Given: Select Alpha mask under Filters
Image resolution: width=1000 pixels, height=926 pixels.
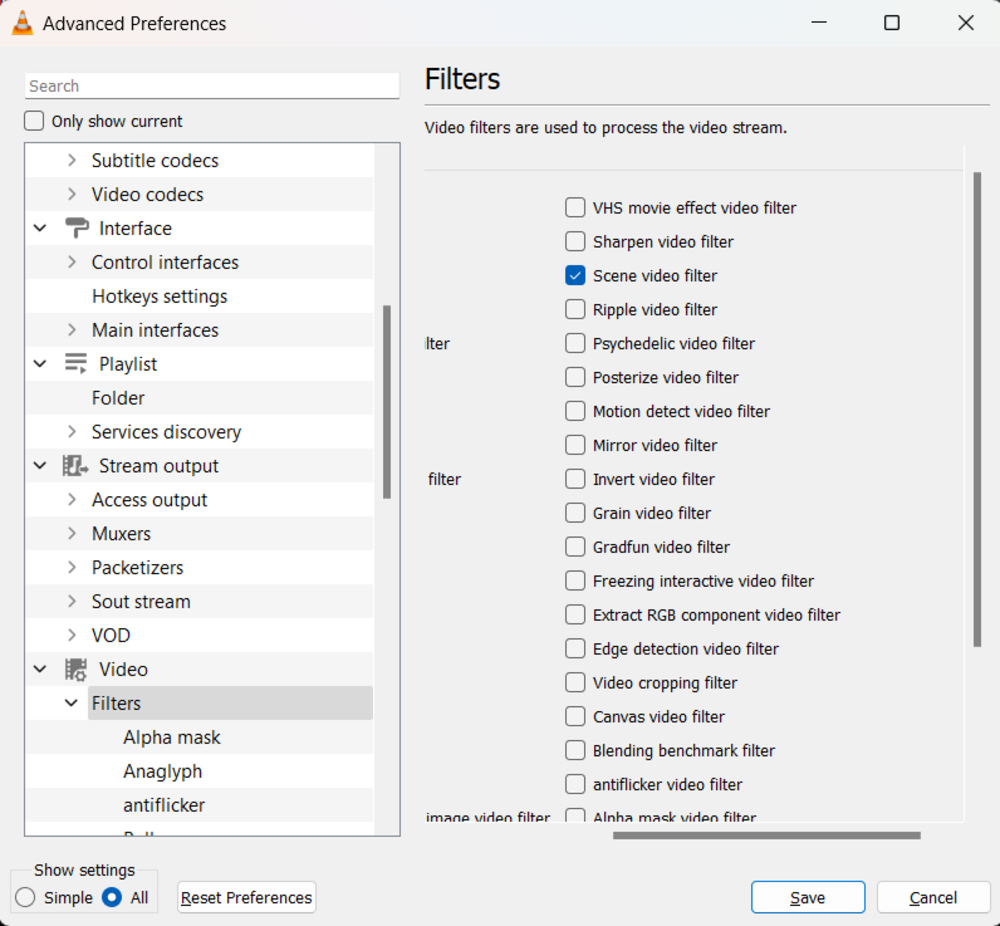Looking at the screenshot, I should coord(172,738).
